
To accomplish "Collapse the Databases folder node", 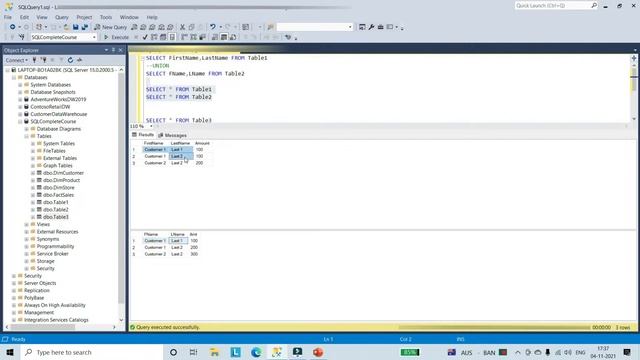I will pyautogui.click(x=13, y=77).
